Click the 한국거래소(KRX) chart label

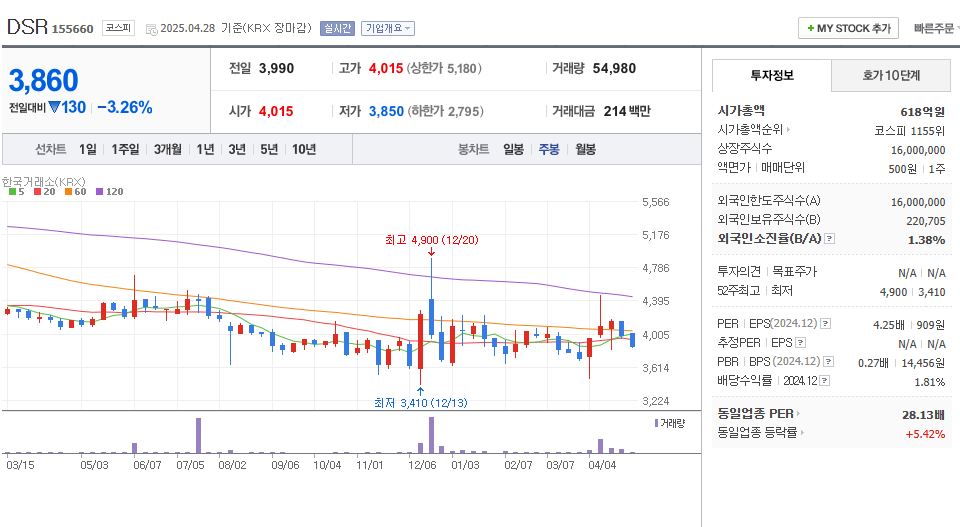pos(43,182)
